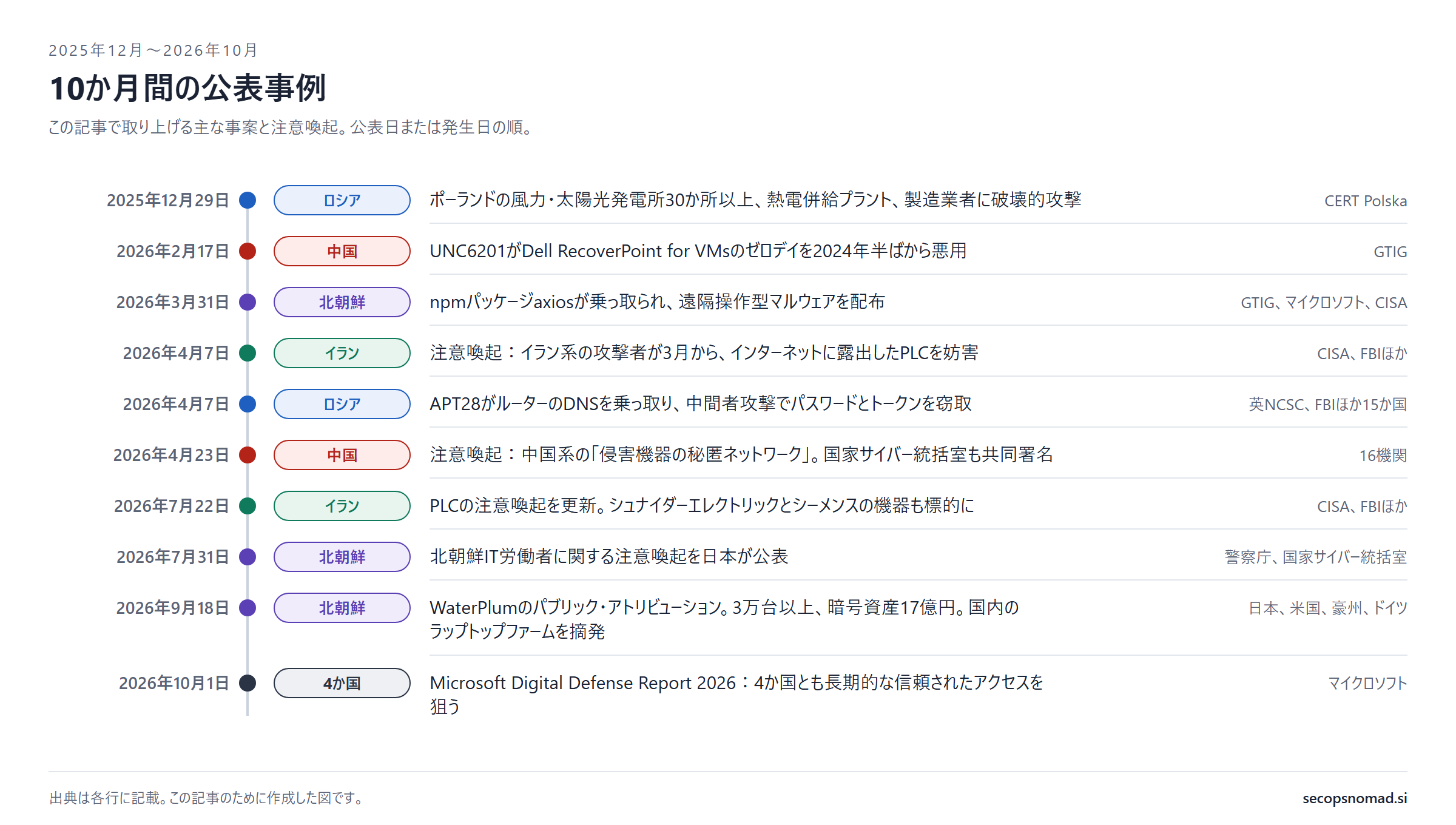
Task: Click the GTIG source on the 2026年2月17日 row
Action: click(x=1390, y=252)
